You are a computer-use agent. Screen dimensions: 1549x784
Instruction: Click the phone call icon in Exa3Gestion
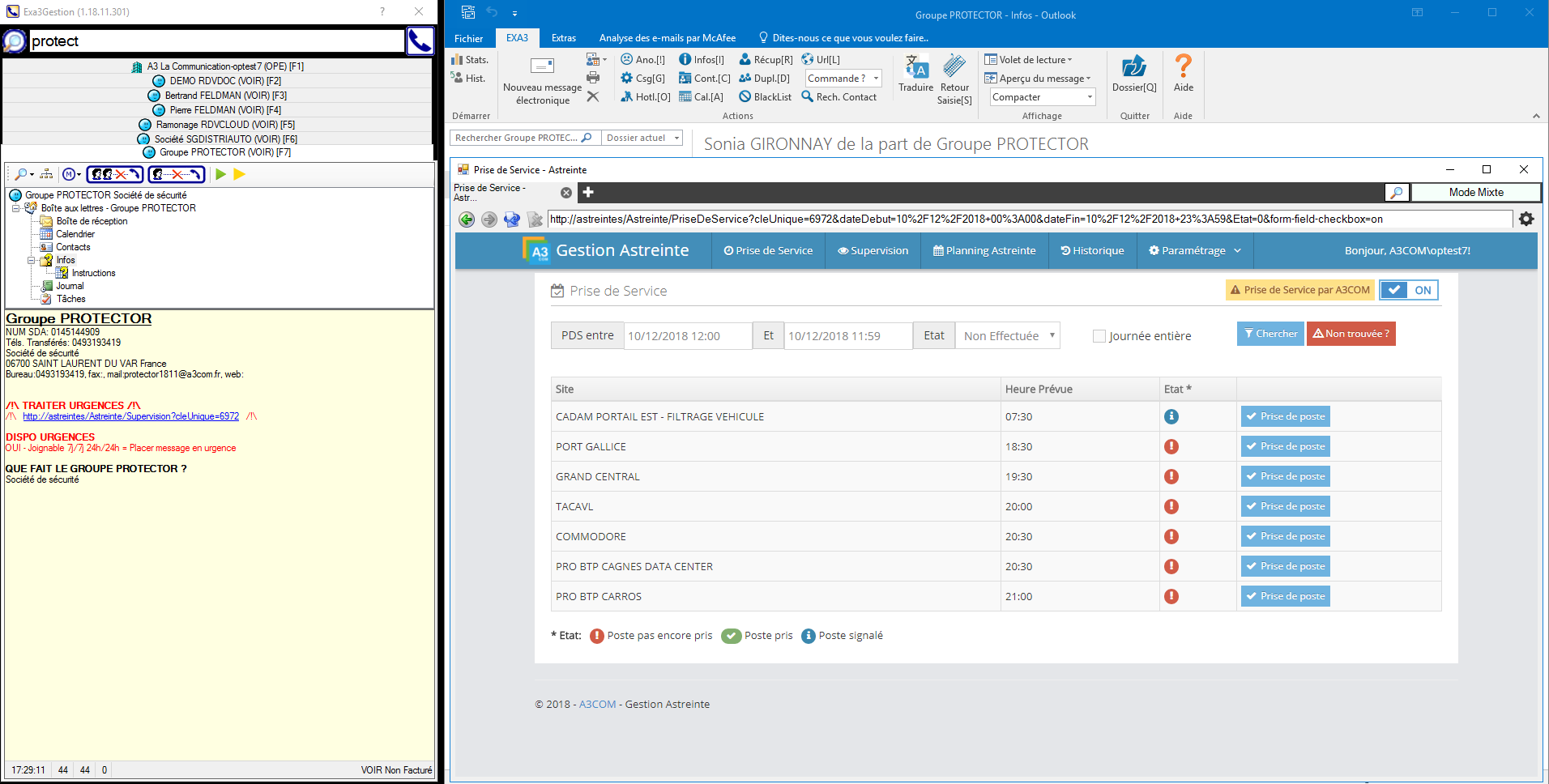[420, 40]
